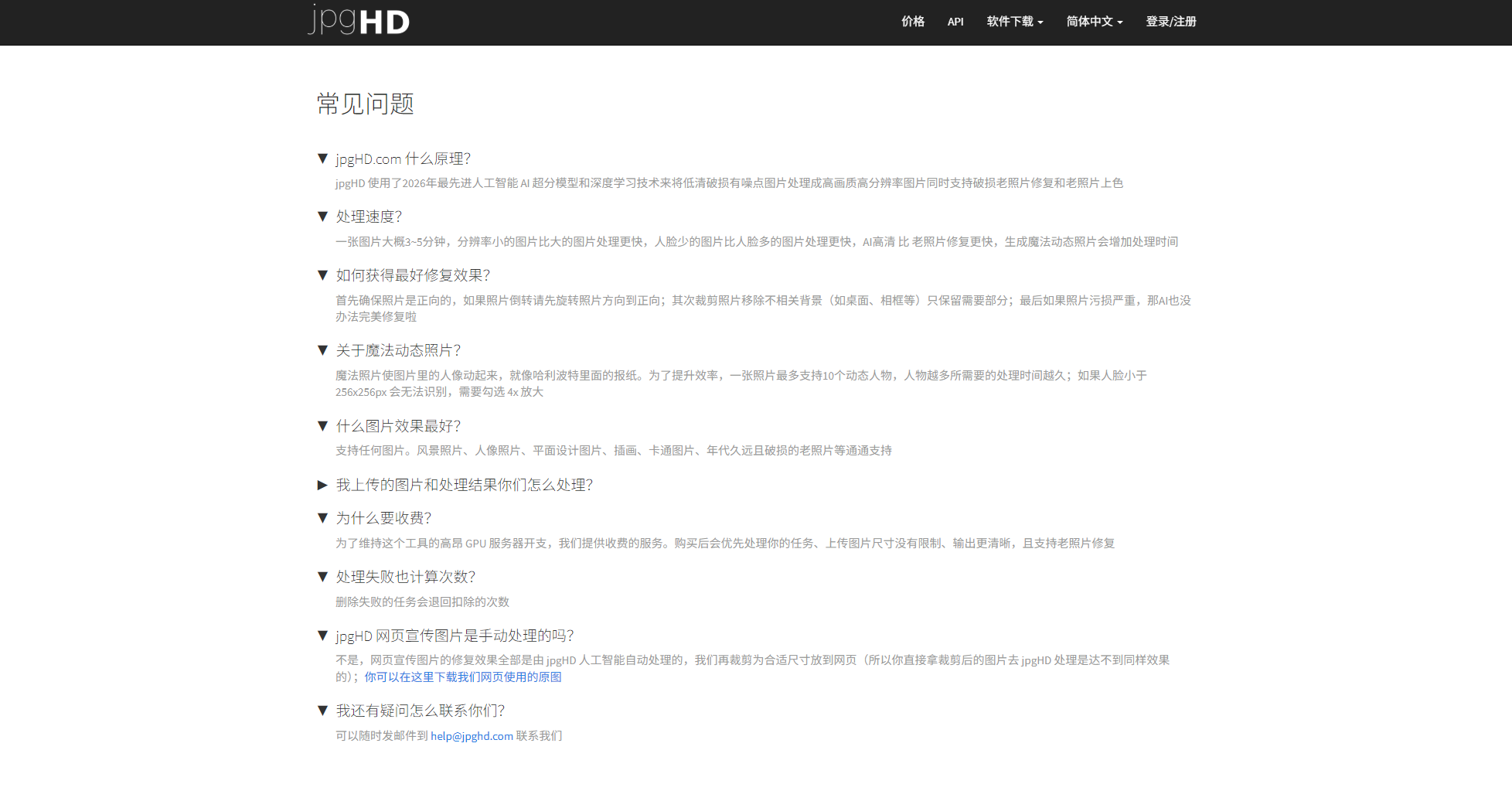Toggle visibility of "什么图片效果最好?" answer
The image size is (1512, 808).
pyautogui.click(x=323, y=426)
